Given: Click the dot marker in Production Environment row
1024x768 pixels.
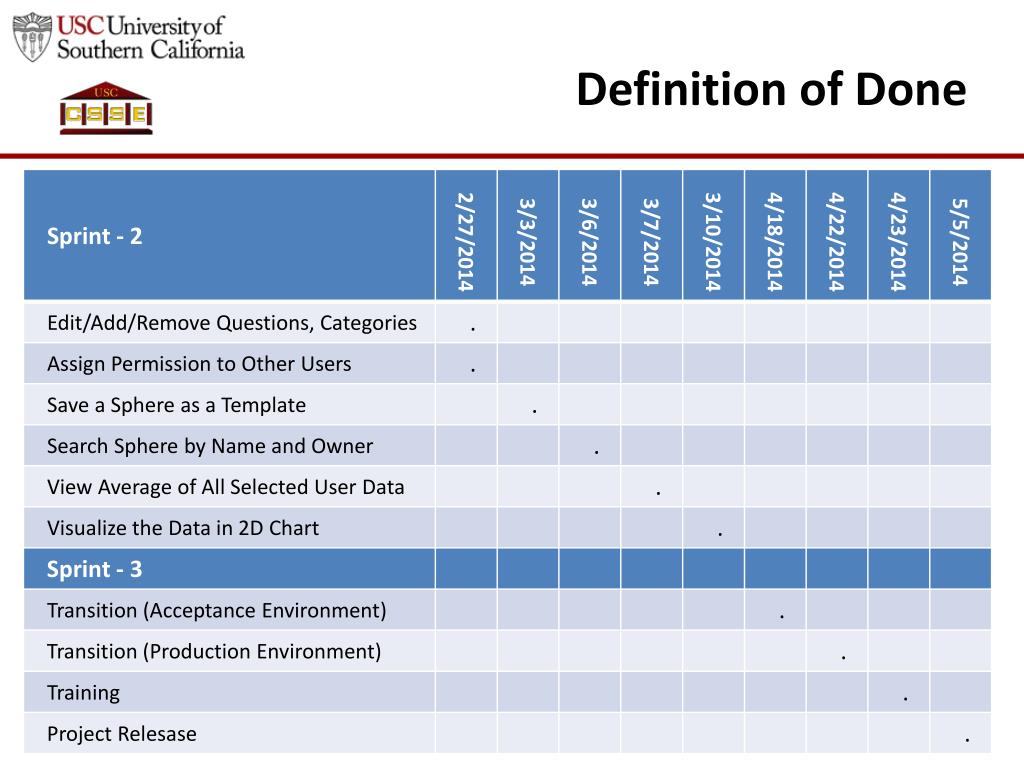Looking at the screenshot, I should [844, 658].
